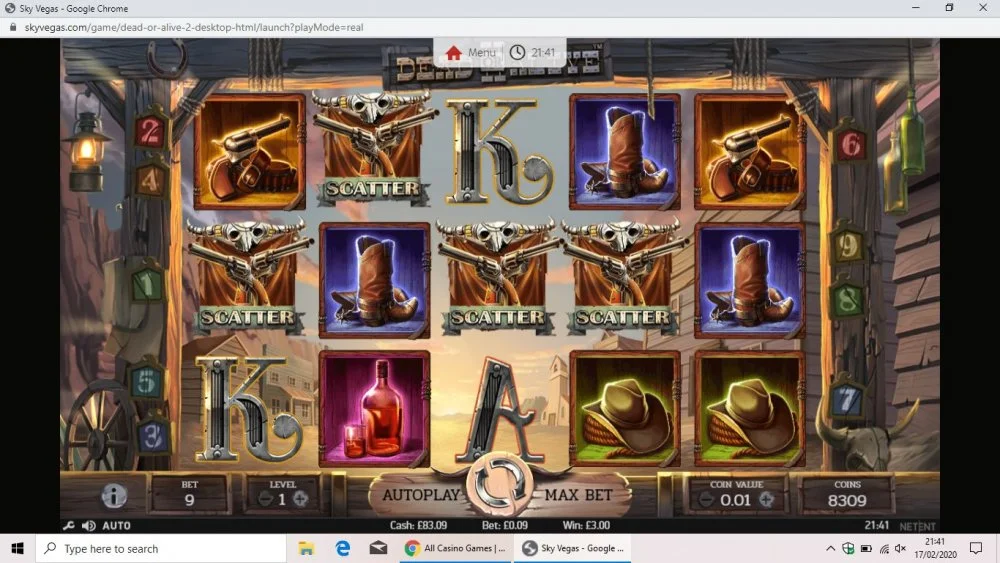This screenshot has height=563, width=1000.
Task: Select payline 4 marker
Action: (x=150, y=181)
